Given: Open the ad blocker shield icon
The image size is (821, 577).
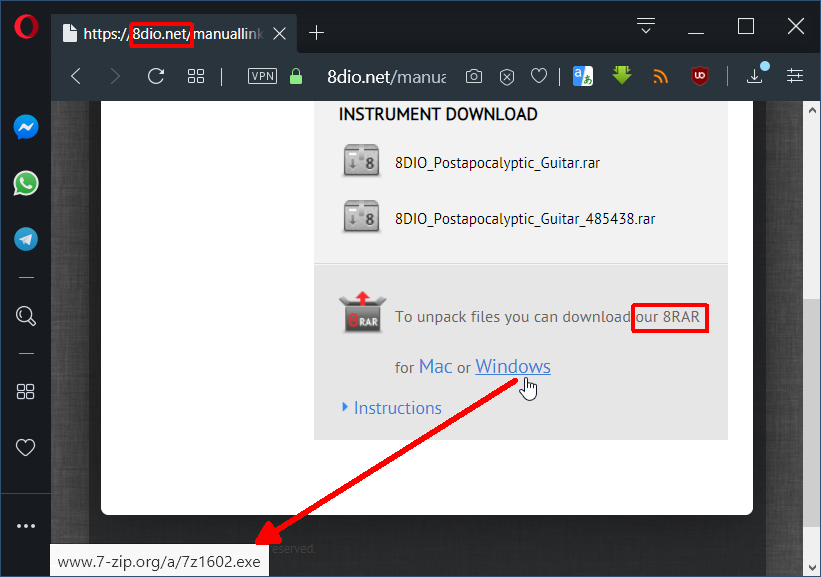Looking at the screenshot, I should [x=507, y=77].
